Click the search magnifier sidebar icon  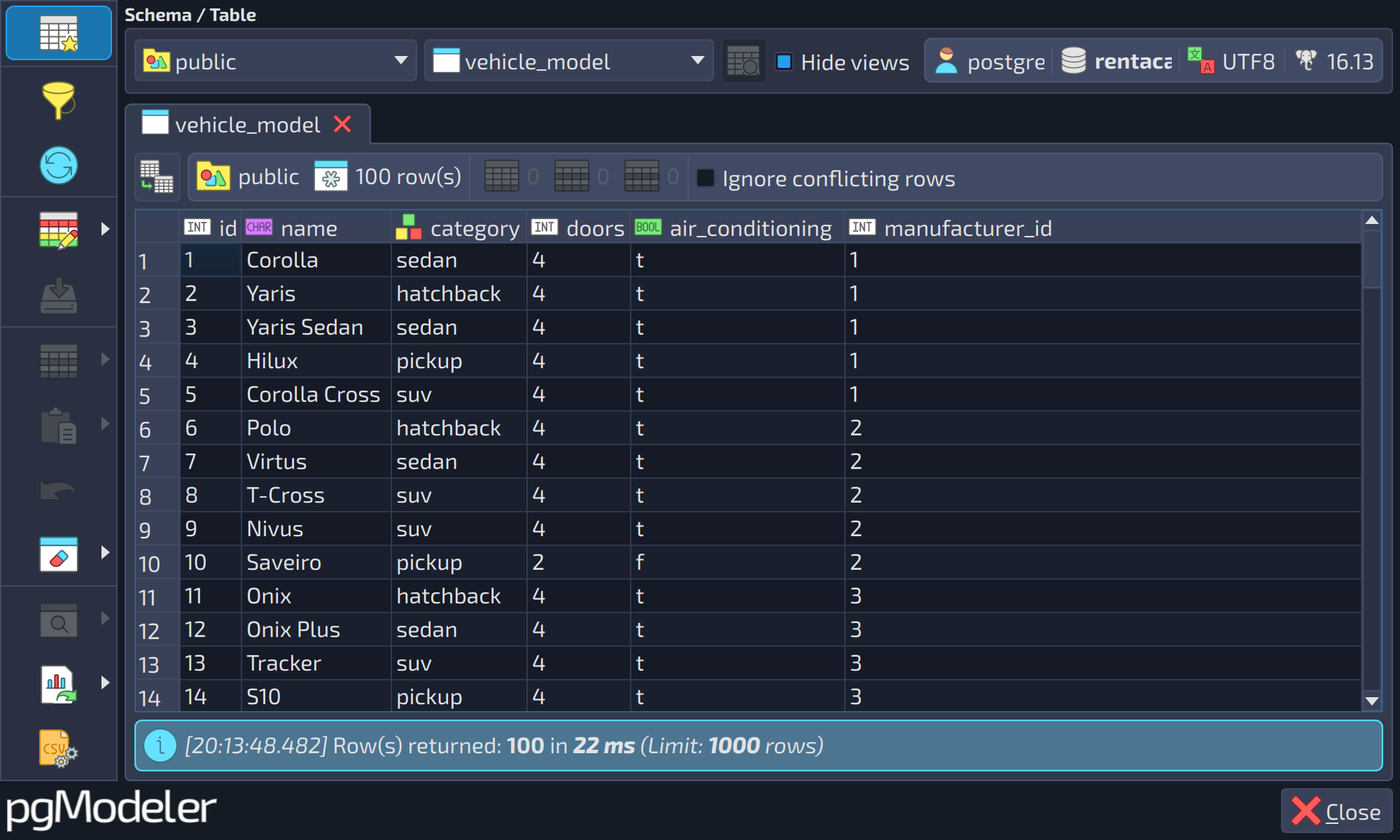59,619
